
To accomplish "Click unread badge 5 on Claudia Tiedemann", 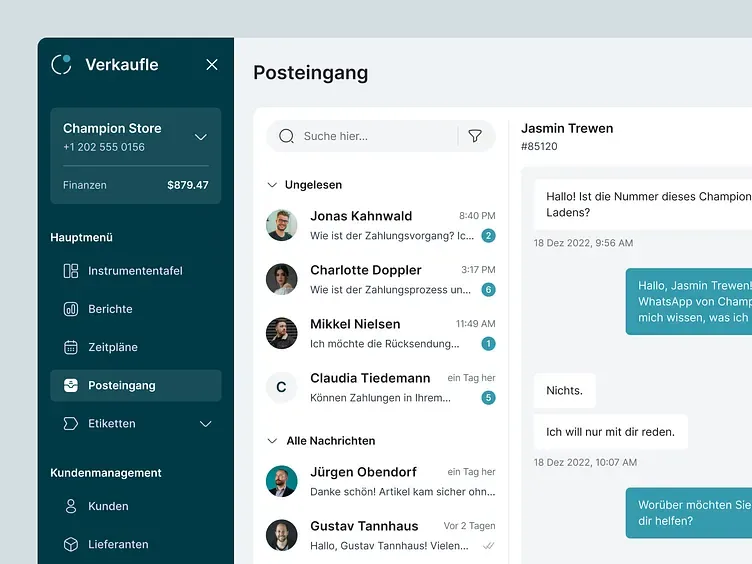I will [x=488, y=398].
